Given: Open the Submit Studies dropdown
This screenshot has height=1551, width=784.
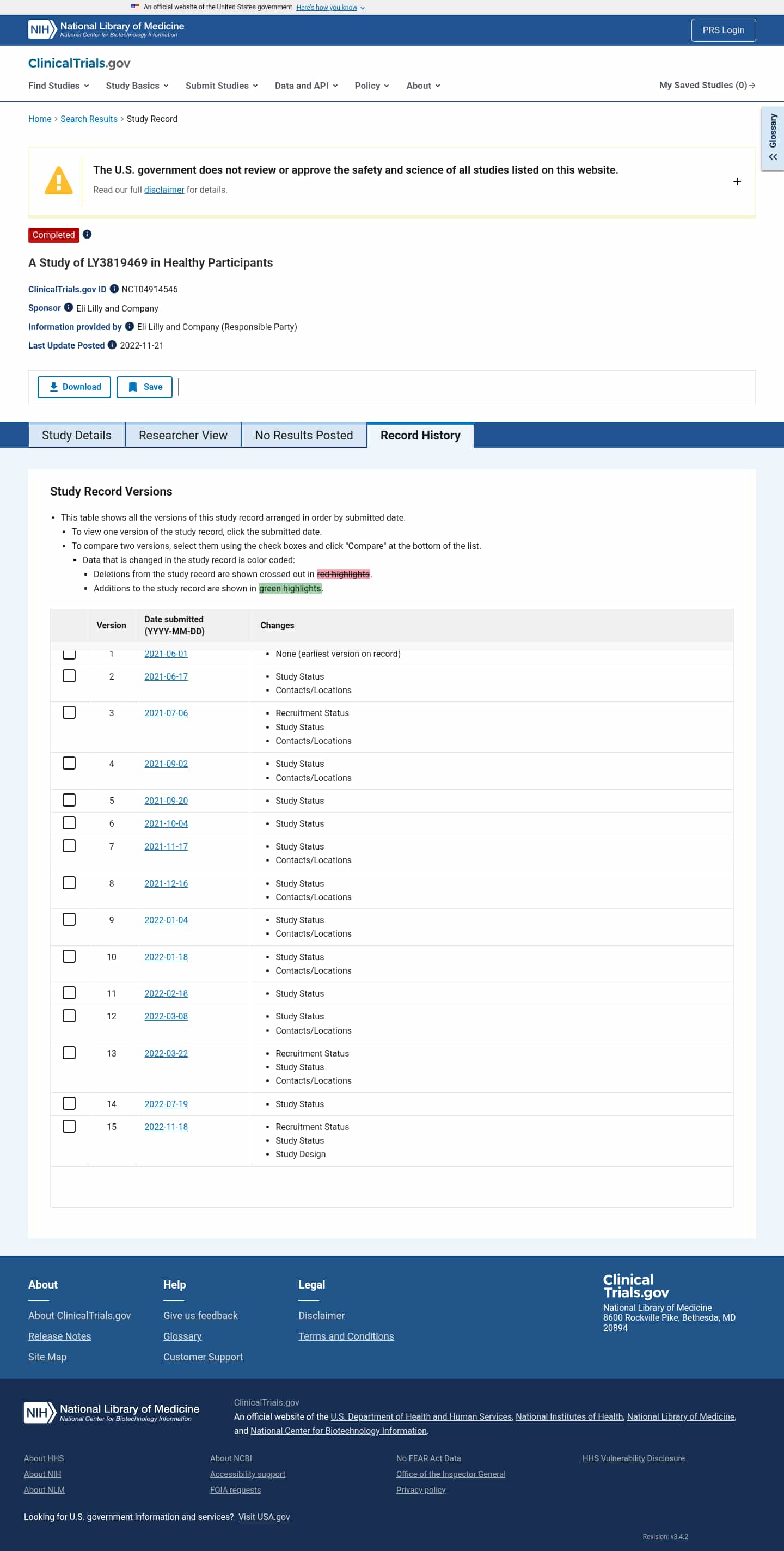Looking at the screenshot, I should pyautogui.click(x=222, y=86).
